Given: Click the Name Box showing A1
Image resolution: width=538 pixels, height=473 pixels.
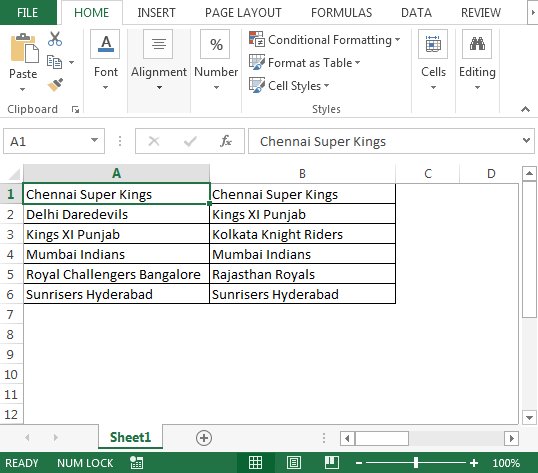Looking at the screenshot, I should [x=46, y=141].
